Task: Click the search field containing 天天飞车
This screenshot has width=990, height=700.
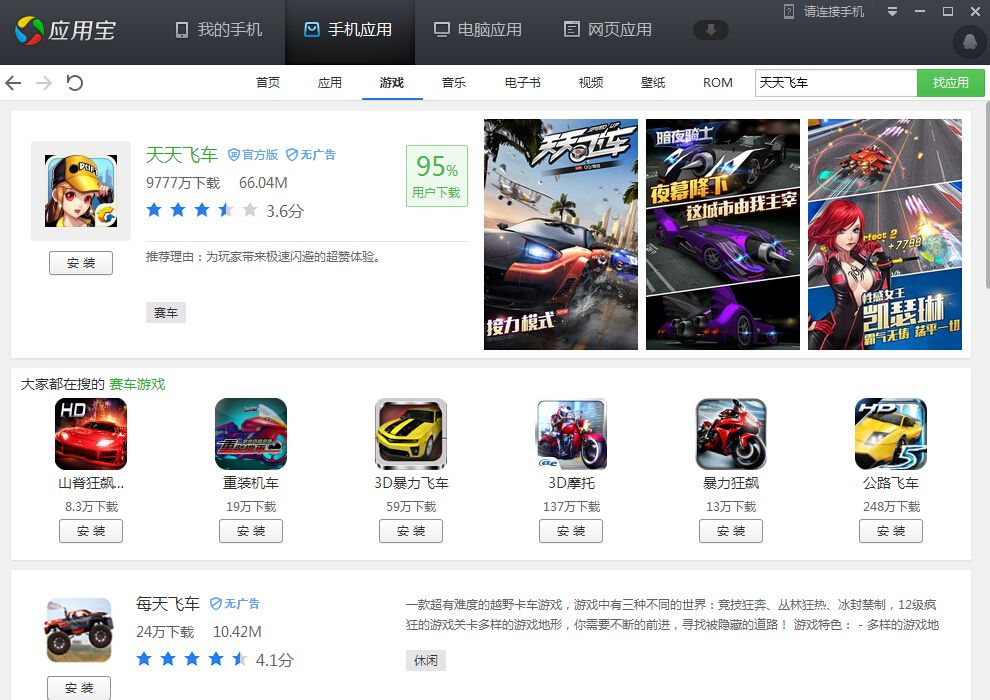Action: [x=835, y=83]
